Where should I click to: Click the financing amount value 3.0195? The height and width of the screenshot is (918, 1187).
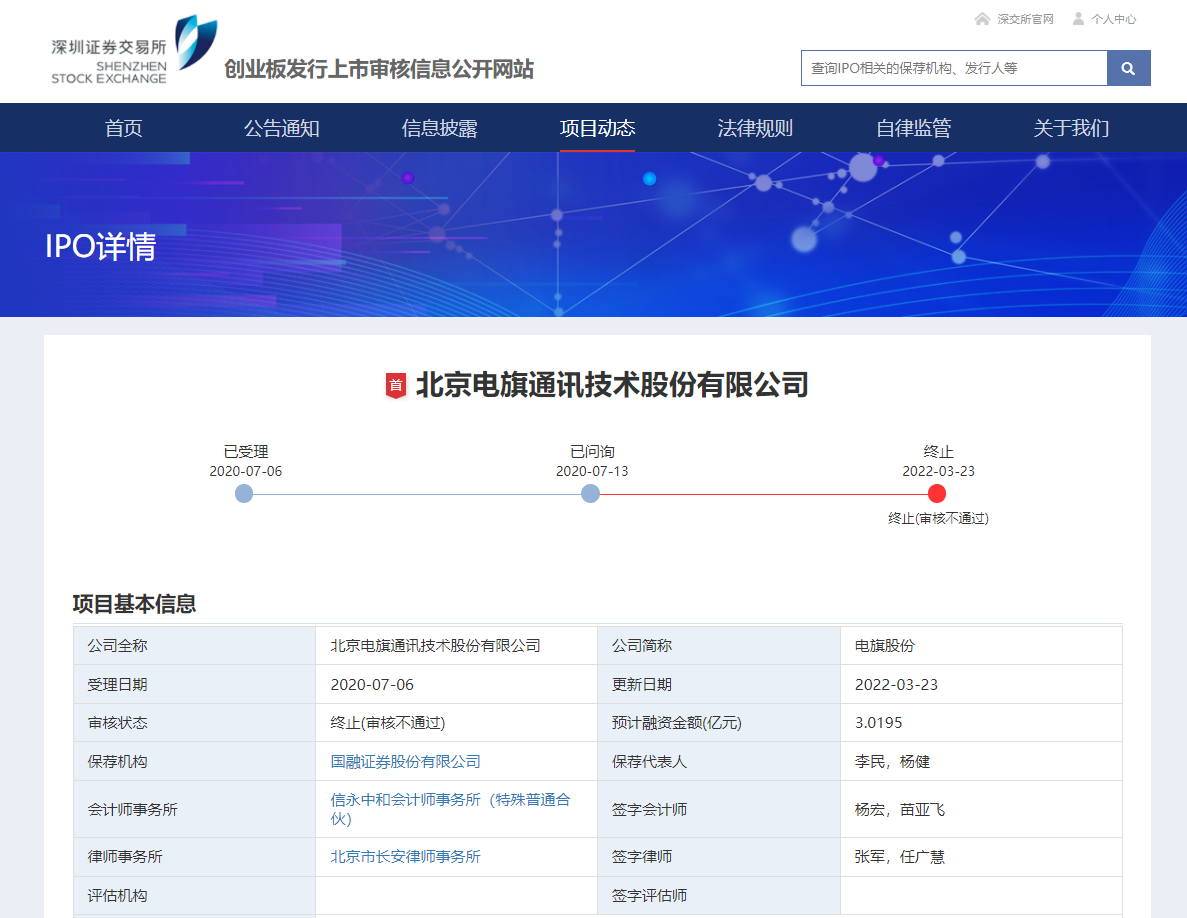(x=879, y=723)
